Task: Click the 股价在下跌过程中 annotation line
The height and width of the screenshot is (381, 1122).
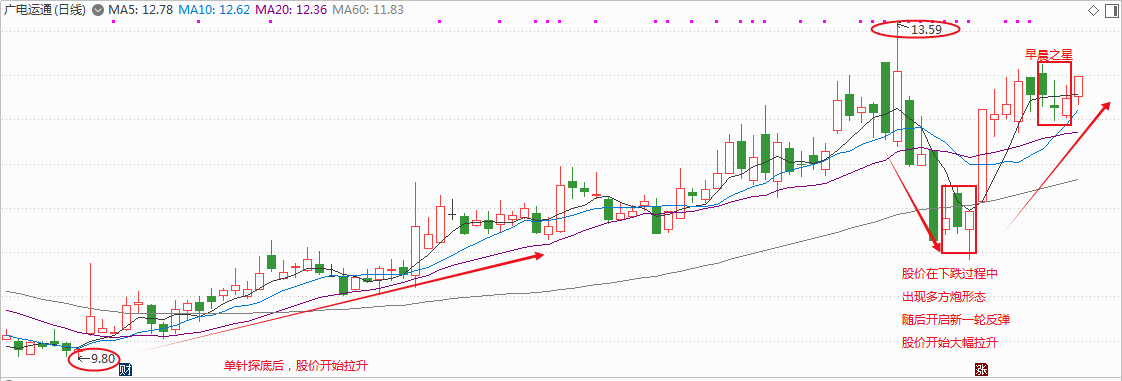Action: point(950,274)
